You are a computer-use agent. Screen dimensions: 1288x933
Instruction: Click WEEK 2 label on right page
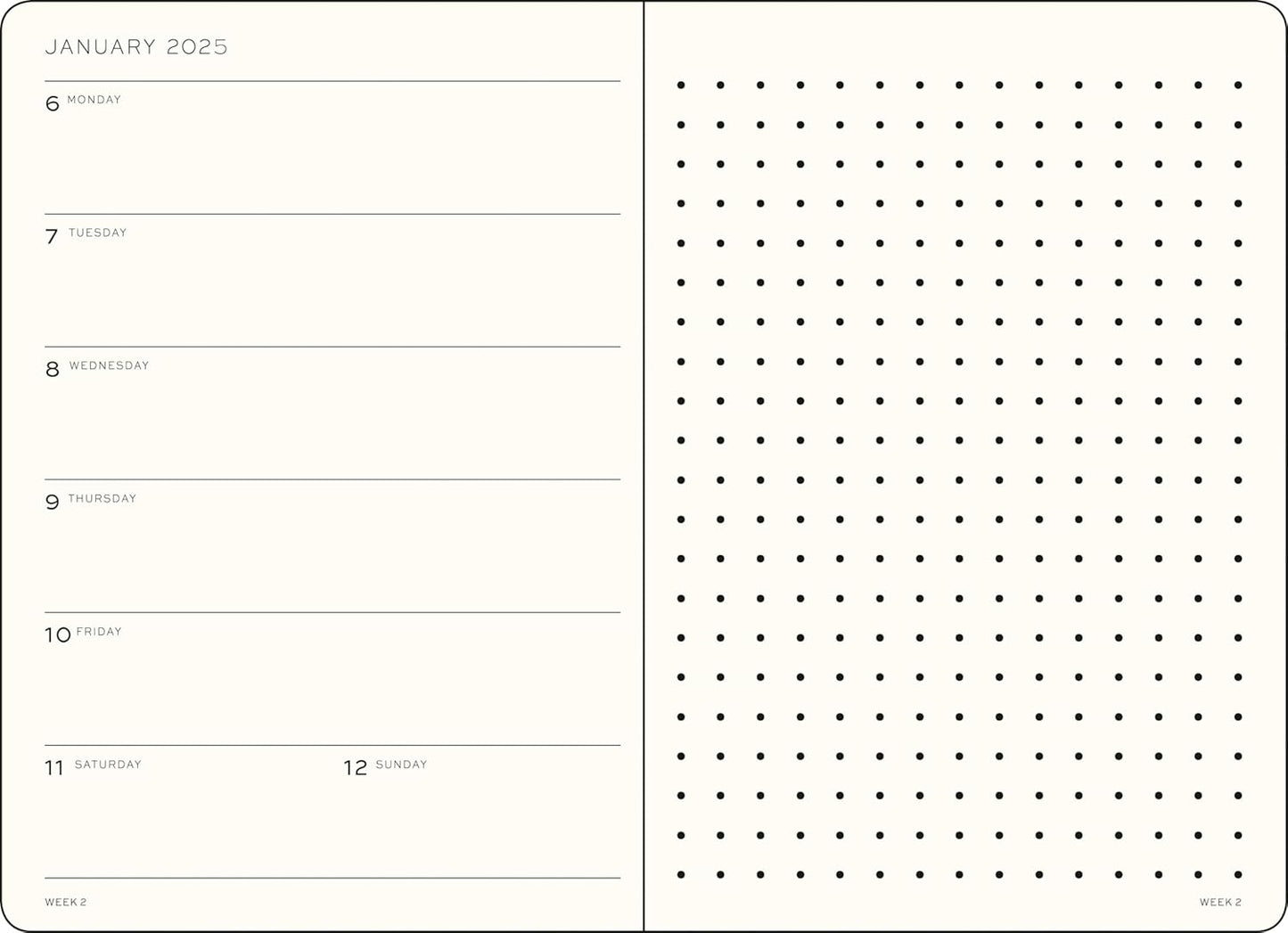coord(1220,903)
